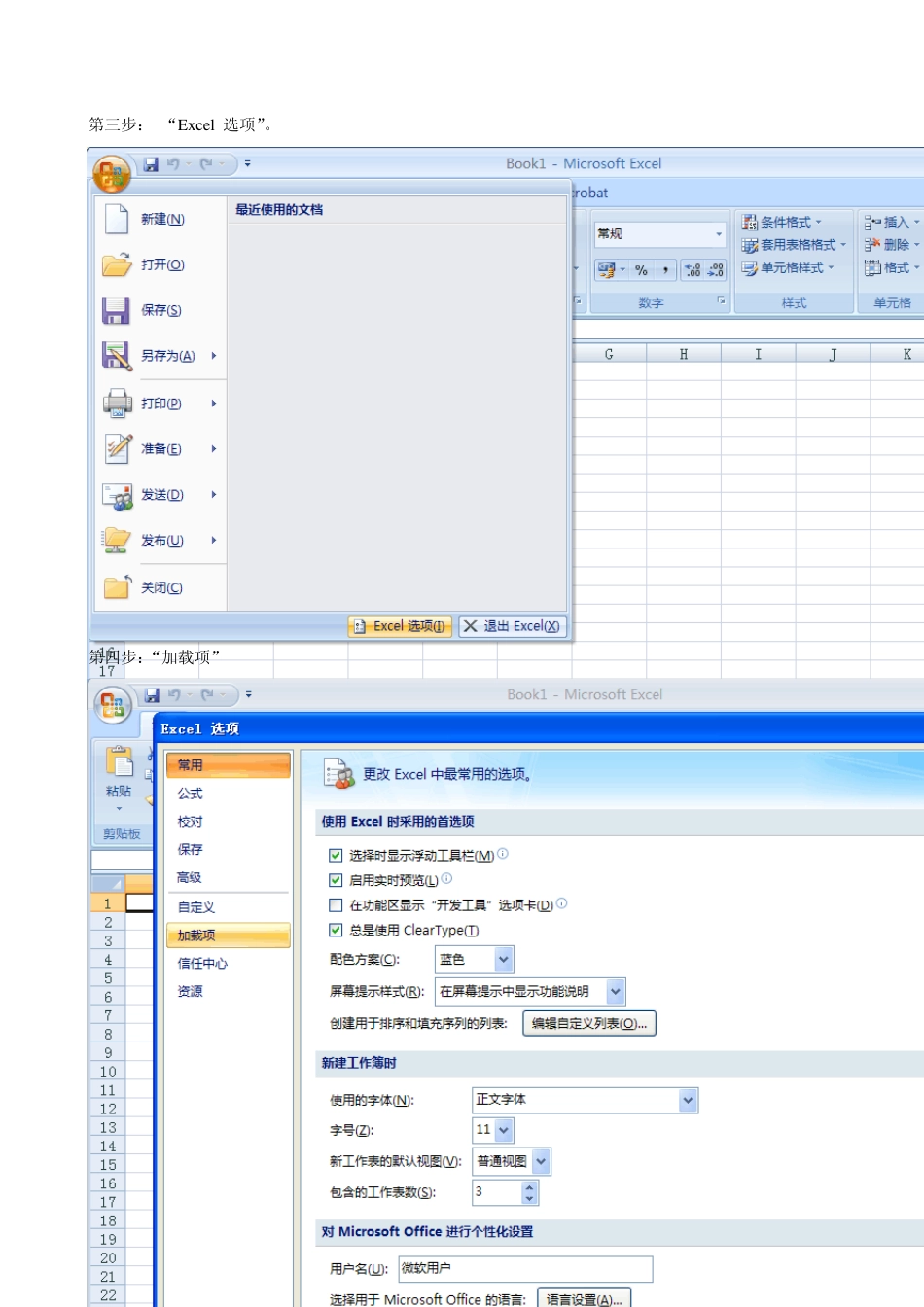Screen dimensions: 924x1307
Task: Open quick access customize arrow above Office menu
Action: click(x=248, y=164)
